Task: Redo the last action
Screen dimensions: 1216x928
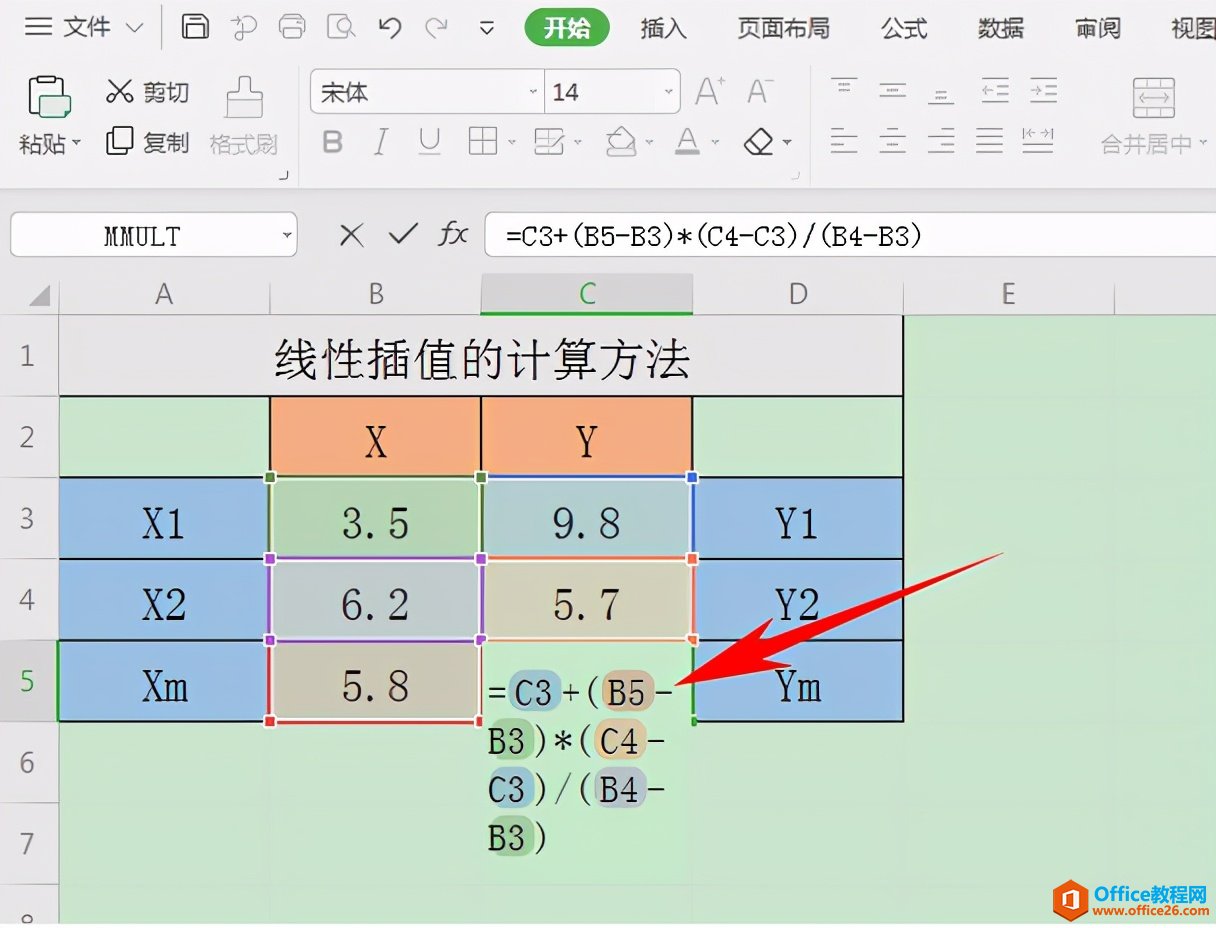Action: click(436, 28)
